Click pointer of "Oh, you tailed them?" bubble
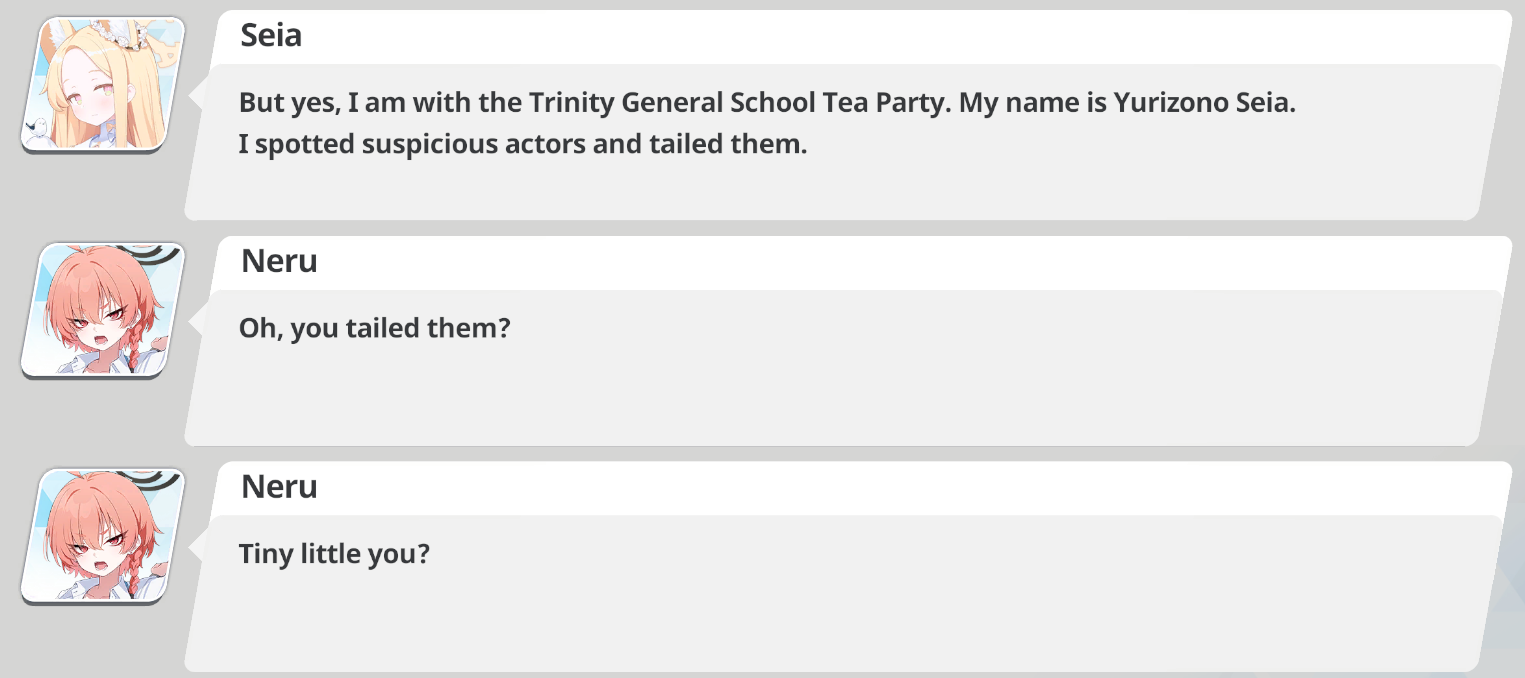The height and width of the screenshot is (678, 1525). pos(199,320)
